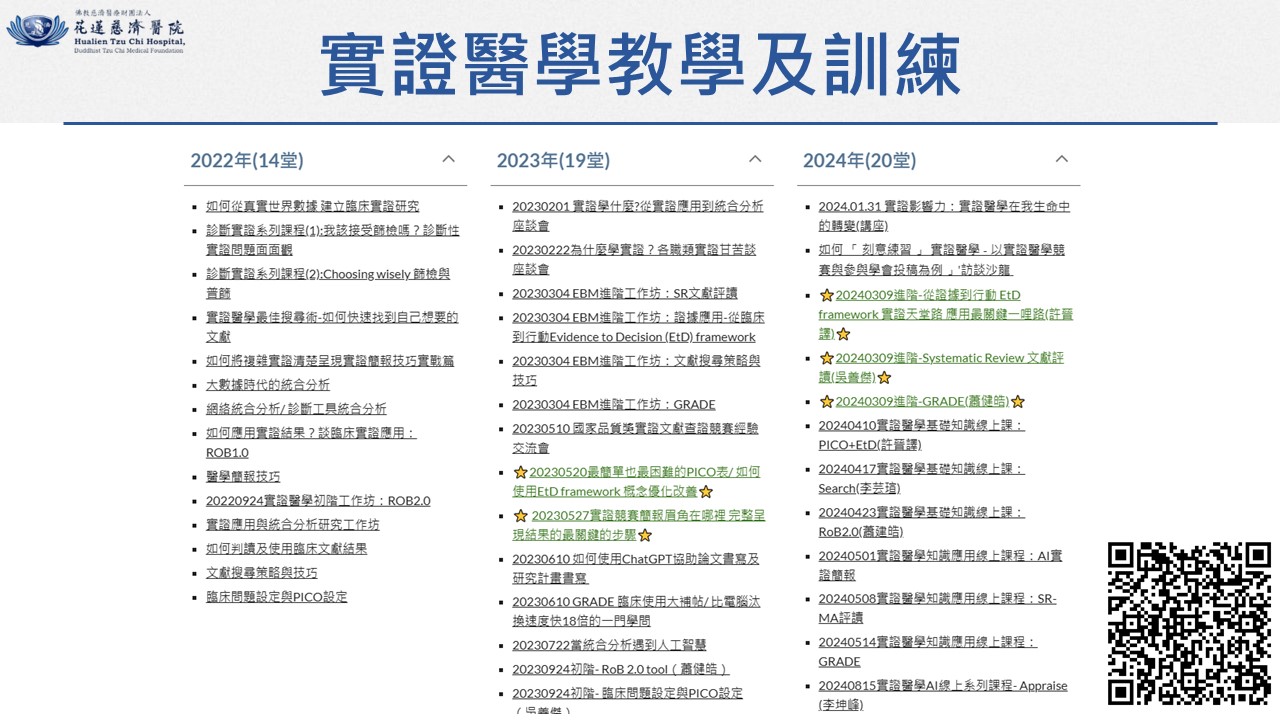1280x720 pixels.
Task: Collapse the 2023年(19堂) section chevron
Action: point(755,159)
